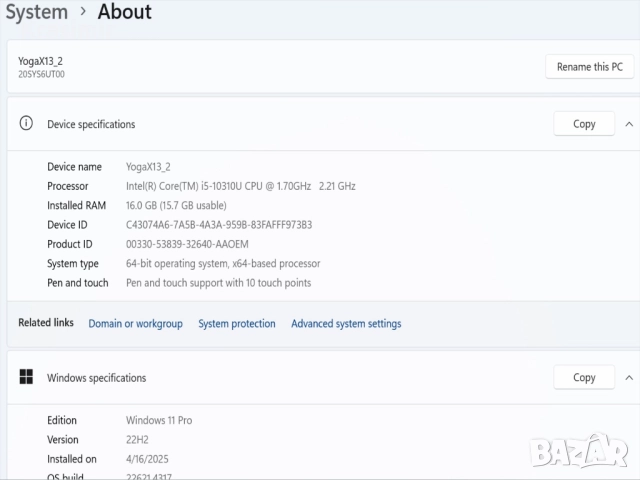Collapse the Windows specifications section chevron

[x=628, y=378]
